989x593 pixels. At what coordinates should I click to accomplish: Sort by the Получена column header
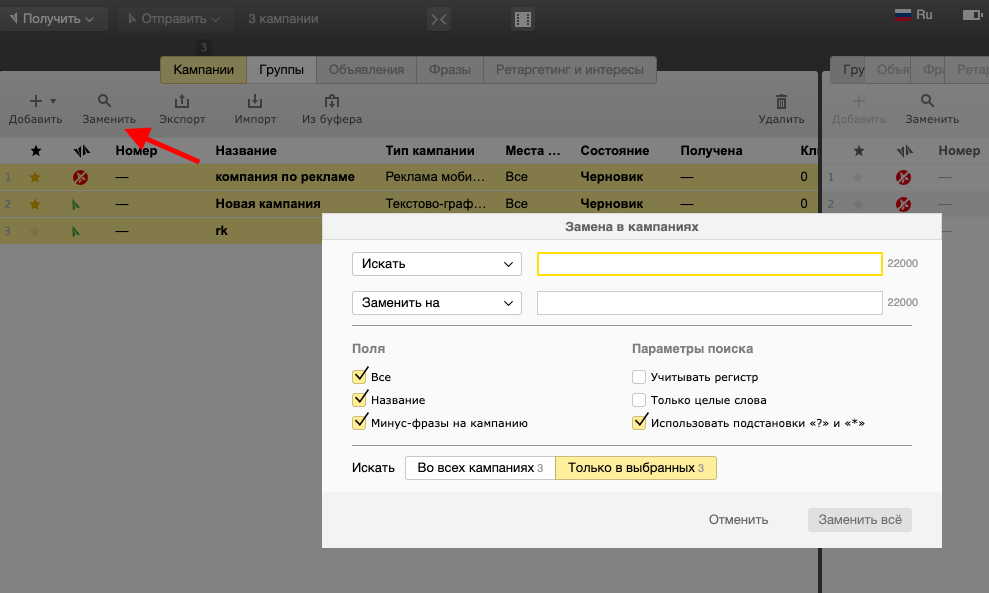(711, 151)
